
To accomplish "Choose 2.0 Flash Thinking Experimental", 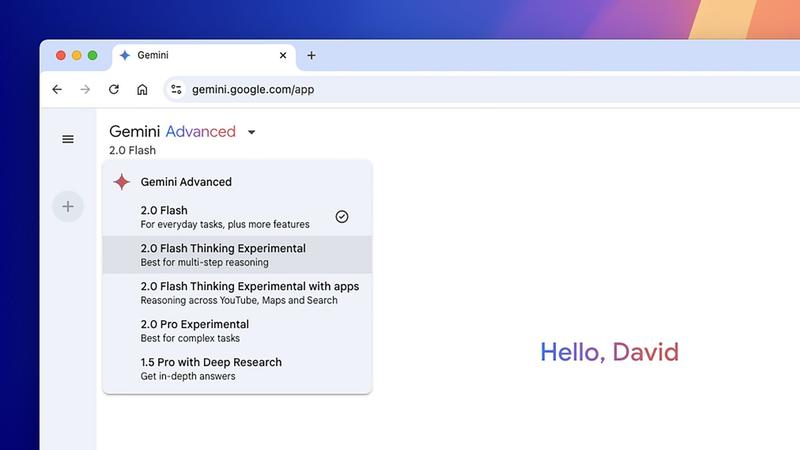I will tap(237, 255).
